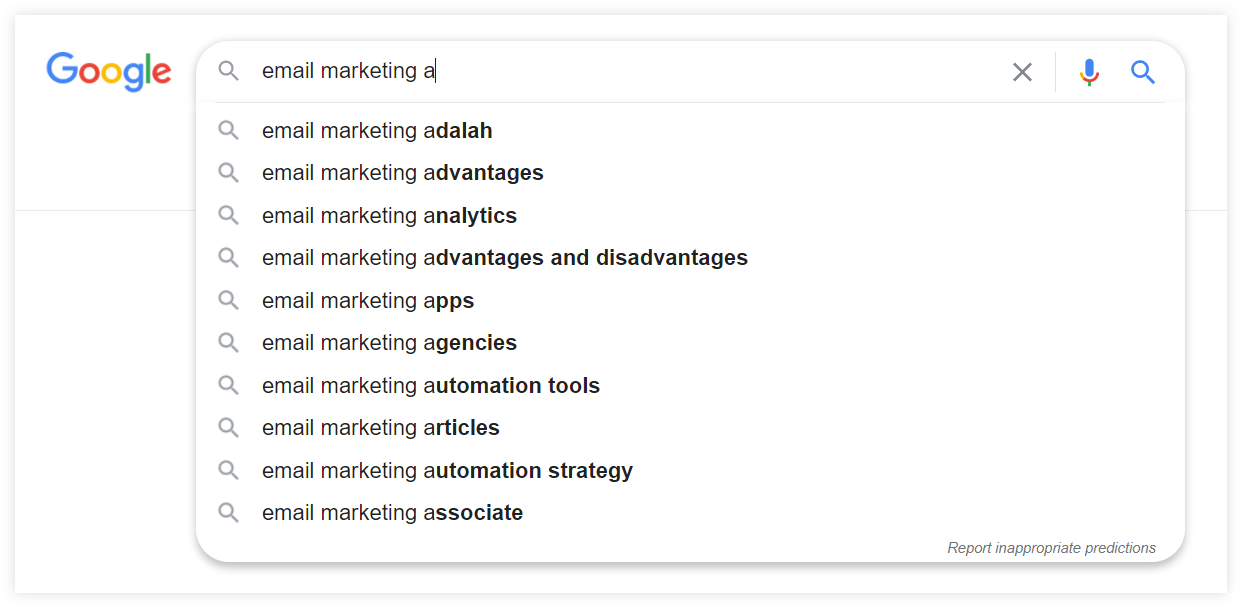Click the blue search magnifier button
1242x608 pixels.
coord(1143,72)
